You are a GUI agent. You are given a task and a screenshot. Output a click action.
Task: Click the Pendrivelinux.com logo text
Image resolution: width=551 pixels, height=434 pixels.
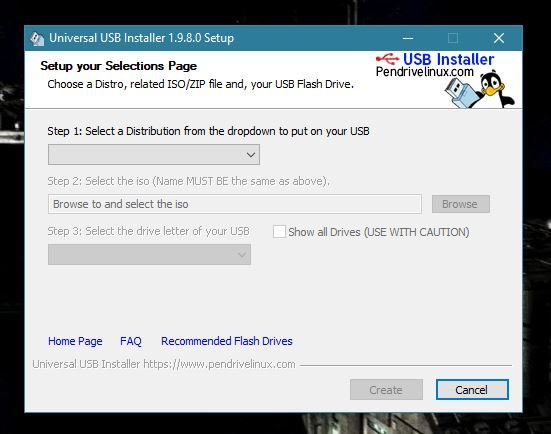[x=424, y=72]
